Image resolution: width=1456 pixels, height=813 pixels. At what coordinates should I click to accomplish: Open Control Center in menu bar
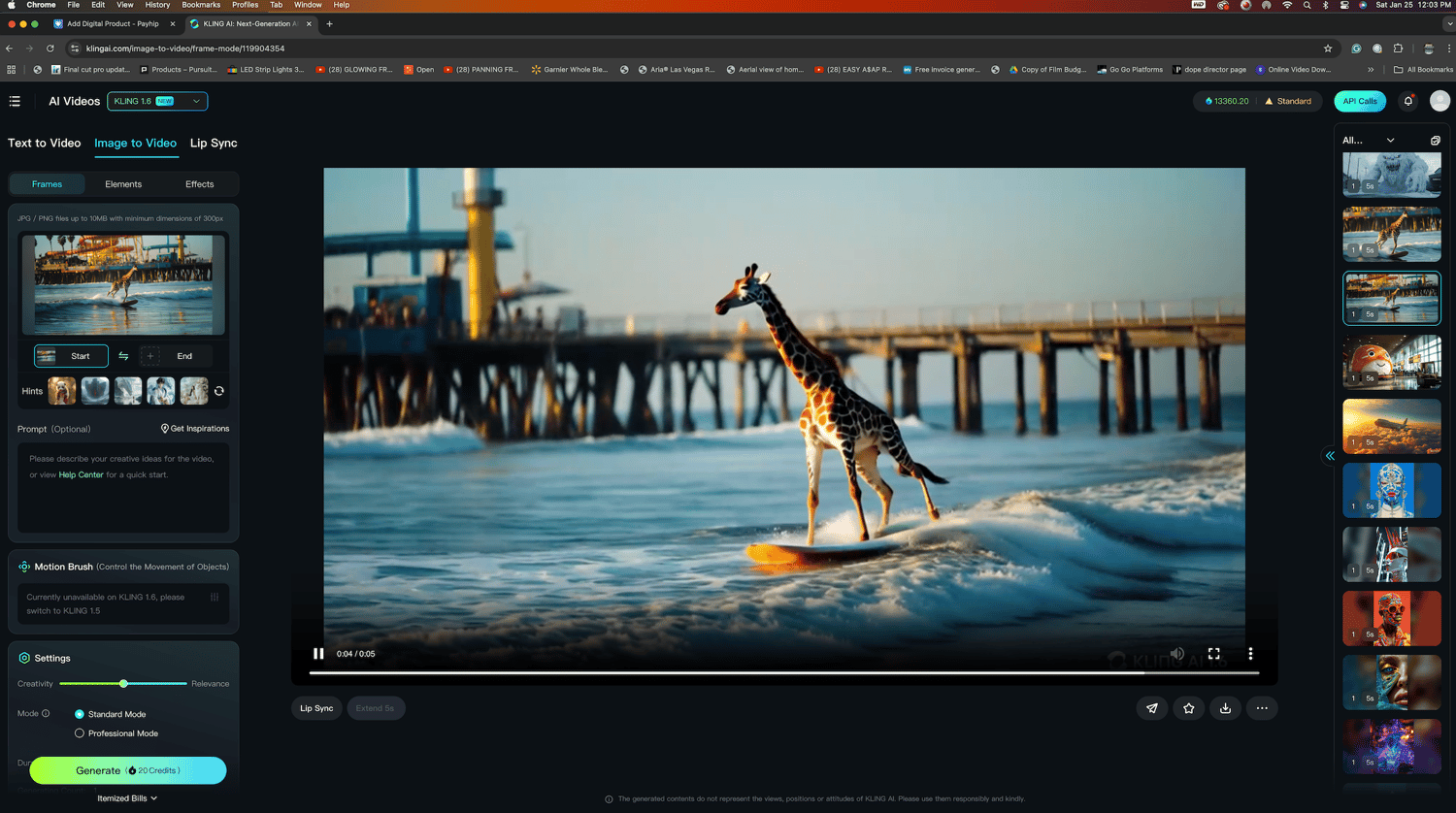(1344, 5)
